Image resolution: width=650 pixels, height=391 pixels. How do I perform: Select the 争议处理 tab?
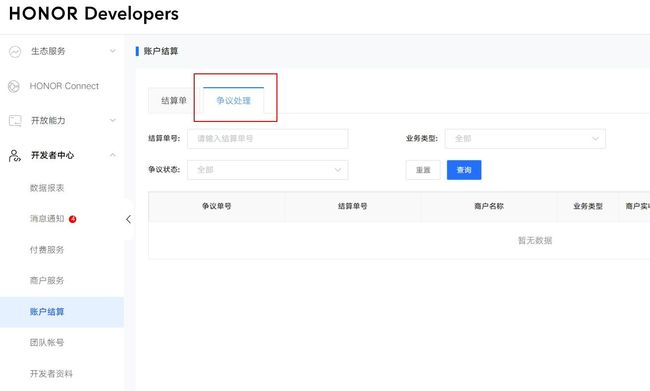point(233,100)
